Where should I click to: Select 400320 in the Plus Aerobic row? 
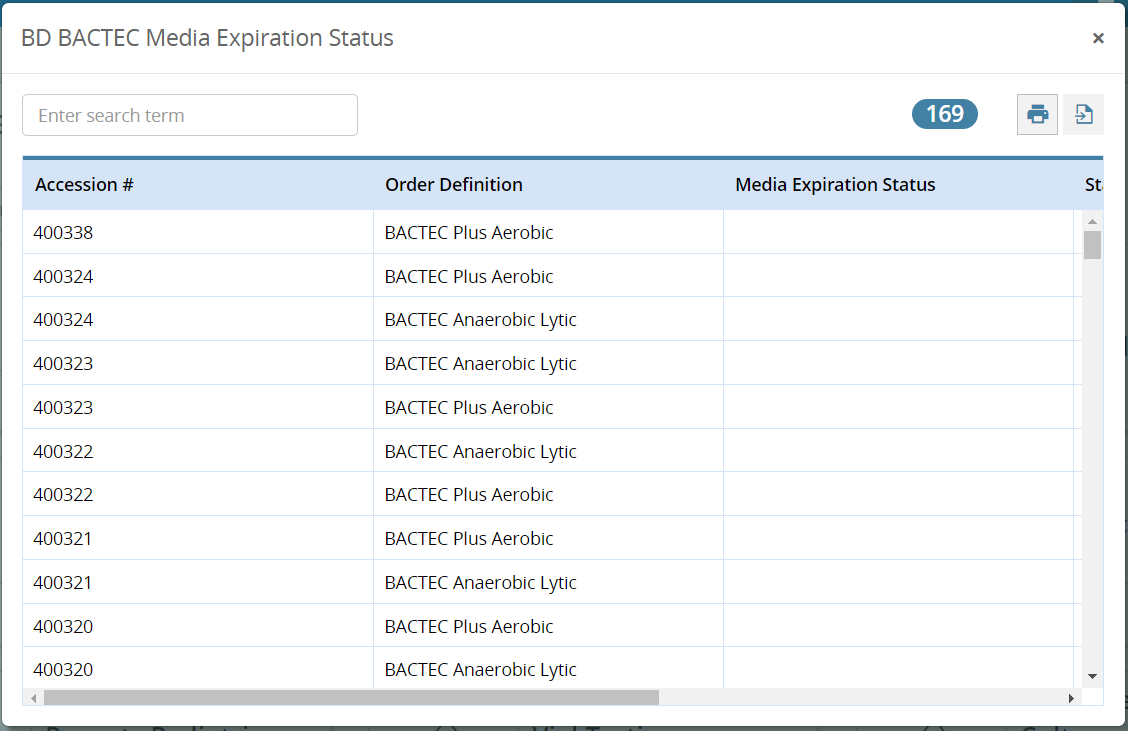[198, 626]
